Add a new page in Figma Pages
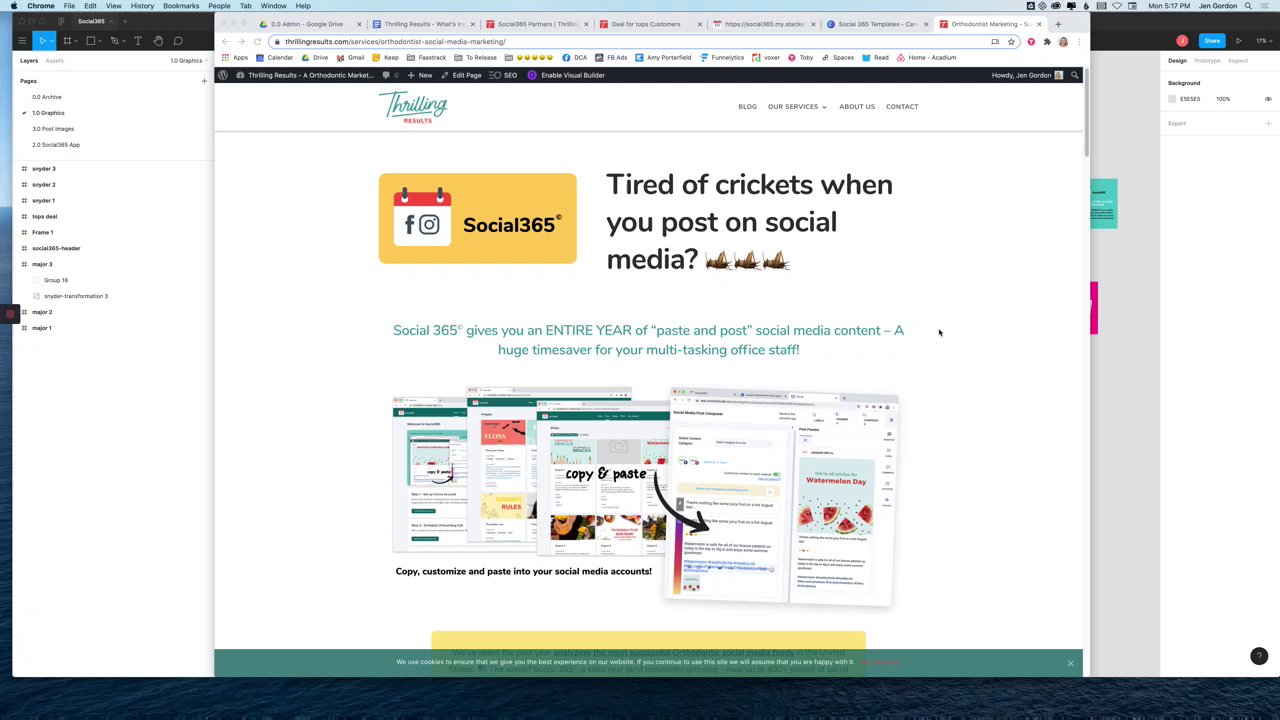Screen dimensions: 1280x720 (204, 81)
